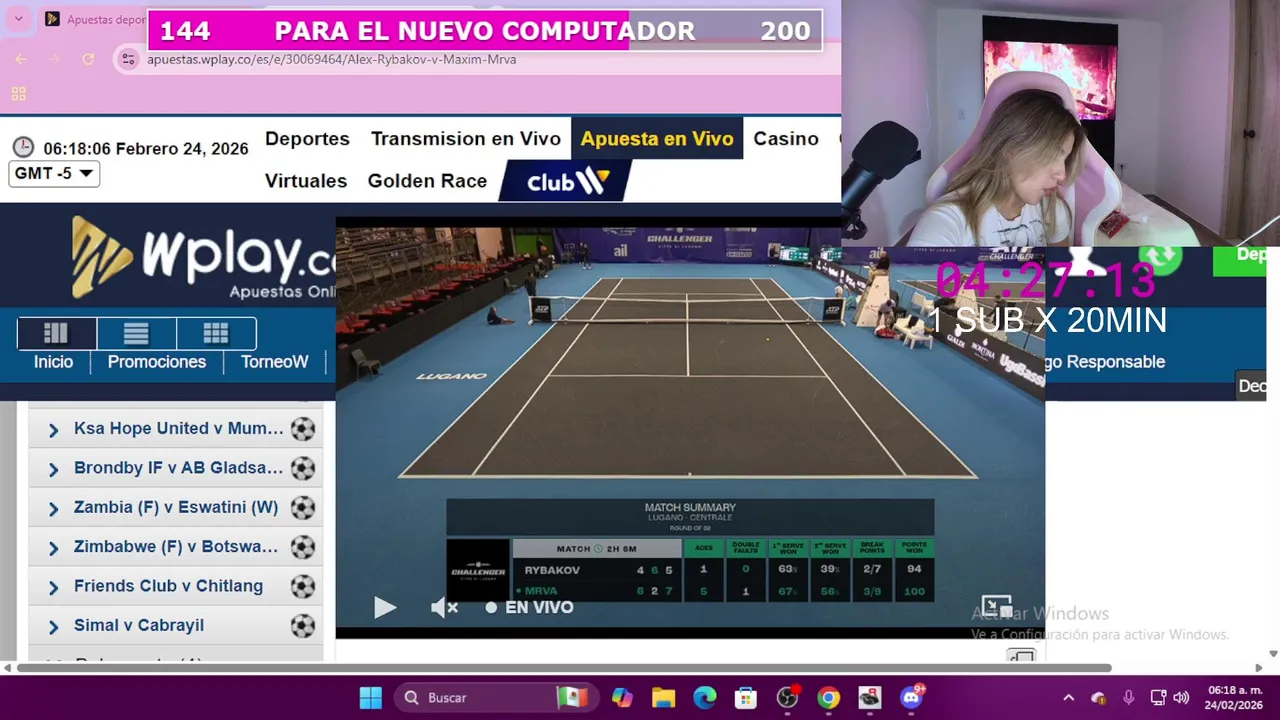Select the three-column layout view icon
Screen dimensions: 1280x720
[x=56, y=333]
